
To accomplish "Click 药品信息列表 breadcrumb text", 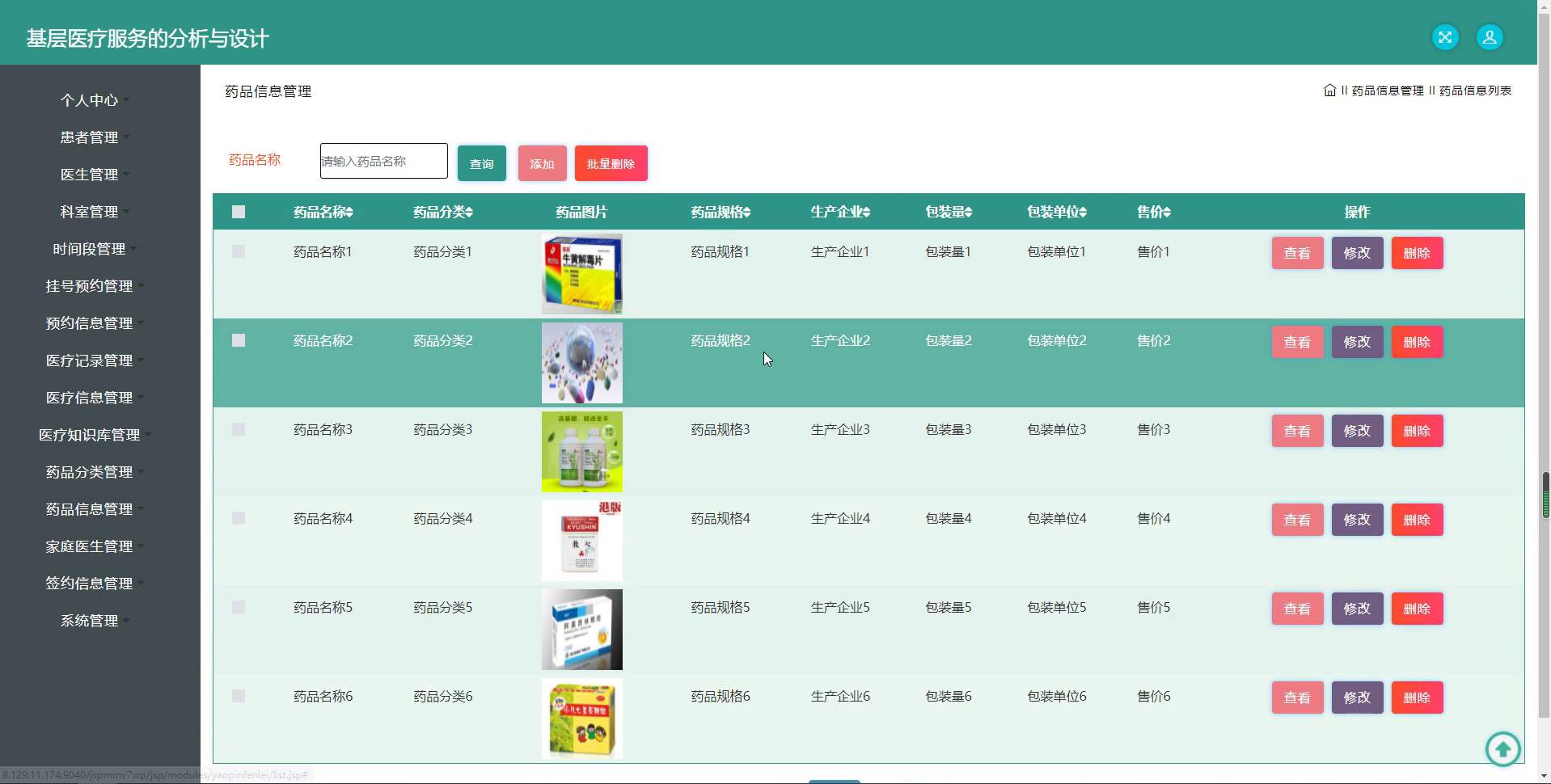I will point(1475,91).
